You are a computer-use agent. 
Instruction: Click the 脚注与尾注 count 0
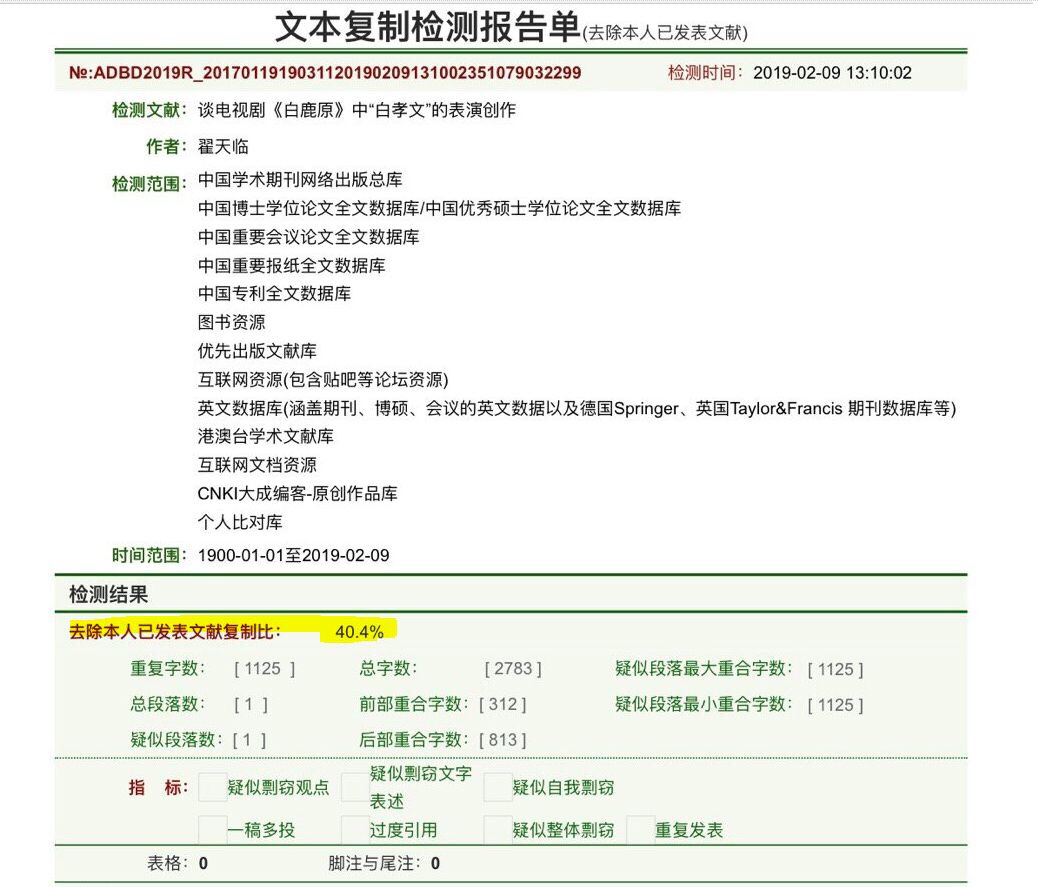pyautogui.click(x=435, y=863)
